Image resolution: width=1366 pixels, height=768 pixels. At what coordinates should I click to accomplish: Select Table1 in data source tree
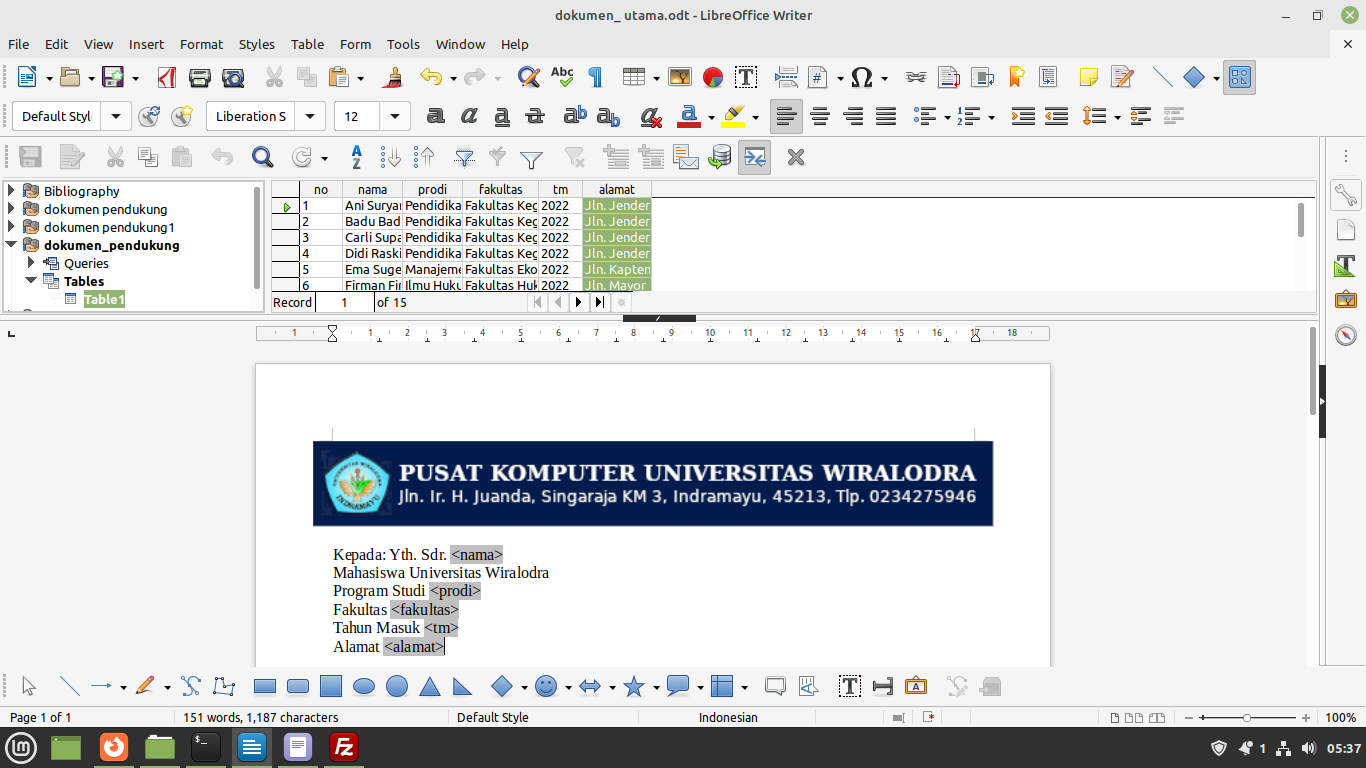coord(104,299)
